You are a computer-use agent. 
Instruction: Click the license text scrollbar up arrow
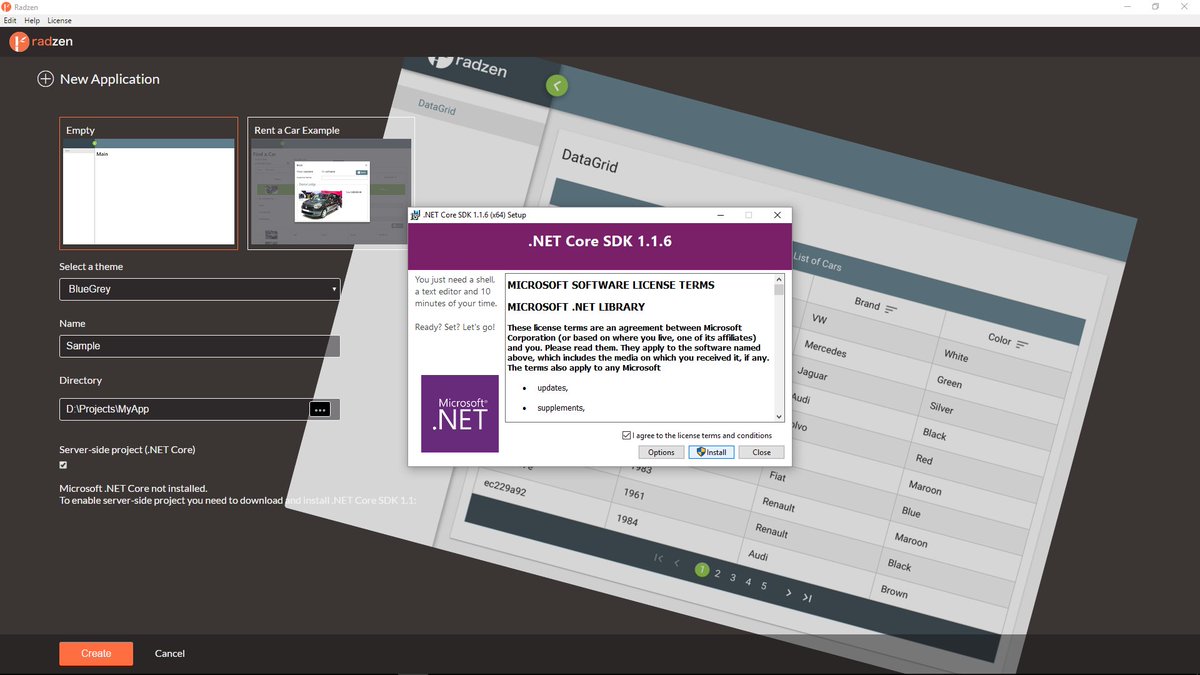tap(779, 278)
